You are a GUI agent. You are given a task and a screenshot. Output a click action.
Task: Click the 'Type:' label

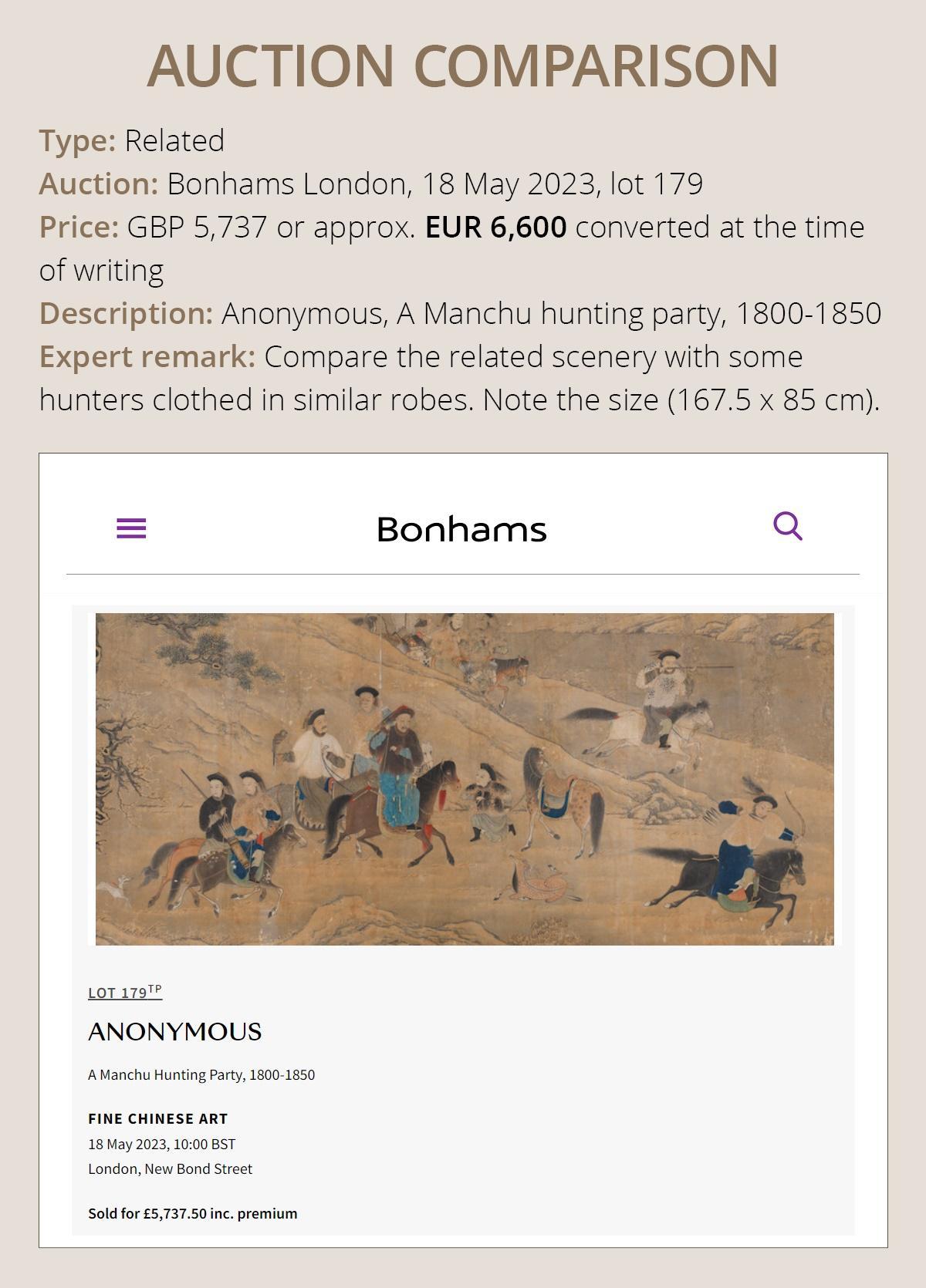pyautogui.click(x=77, y=141)
